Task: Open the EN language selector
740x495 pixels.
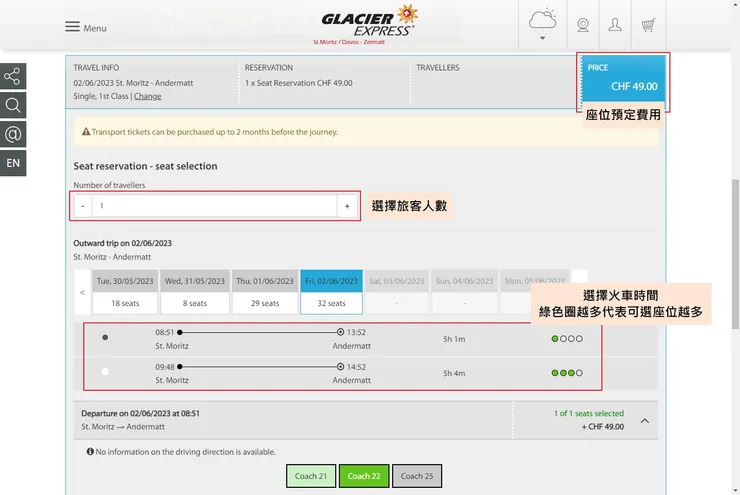Action: coord(13,163)
